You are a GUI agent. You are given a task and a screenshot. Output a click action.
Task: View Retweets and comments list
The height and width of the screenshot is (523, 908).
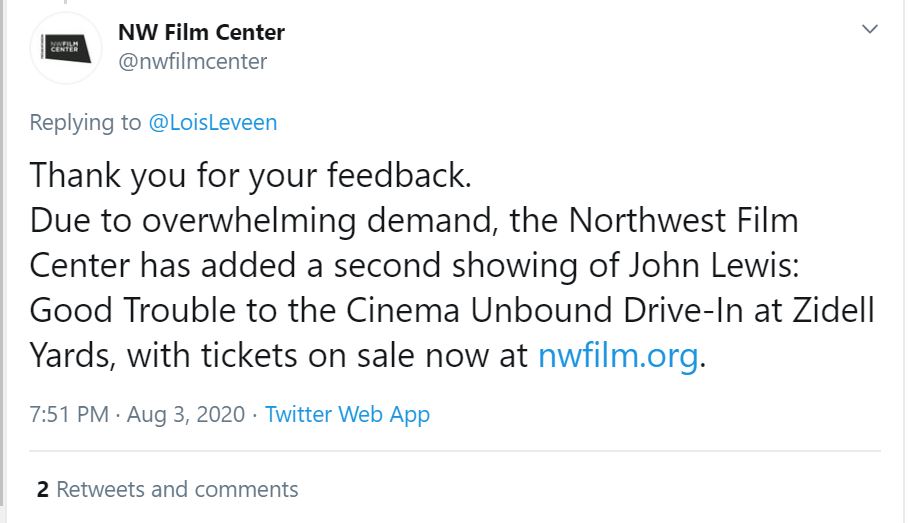coord(177,489)
